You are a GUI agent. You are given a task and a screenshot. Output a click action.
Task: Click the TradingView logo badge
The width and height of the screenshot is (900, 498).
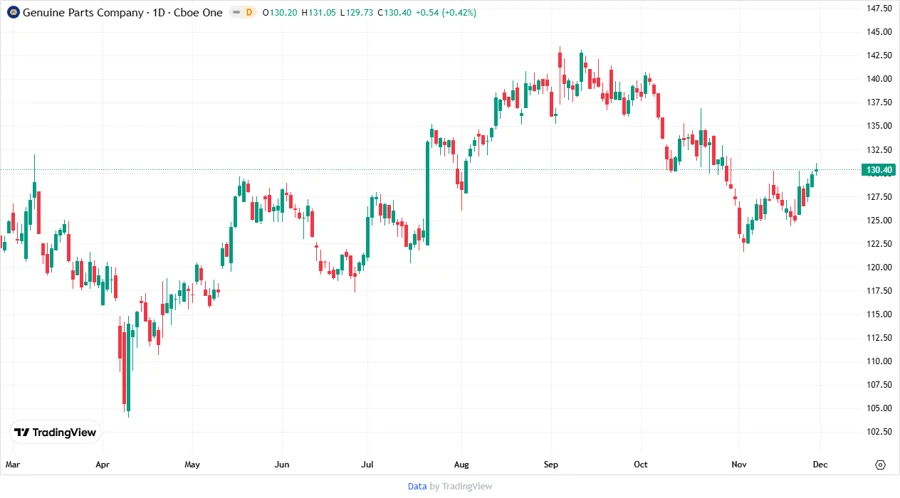(x=55, y=433)
